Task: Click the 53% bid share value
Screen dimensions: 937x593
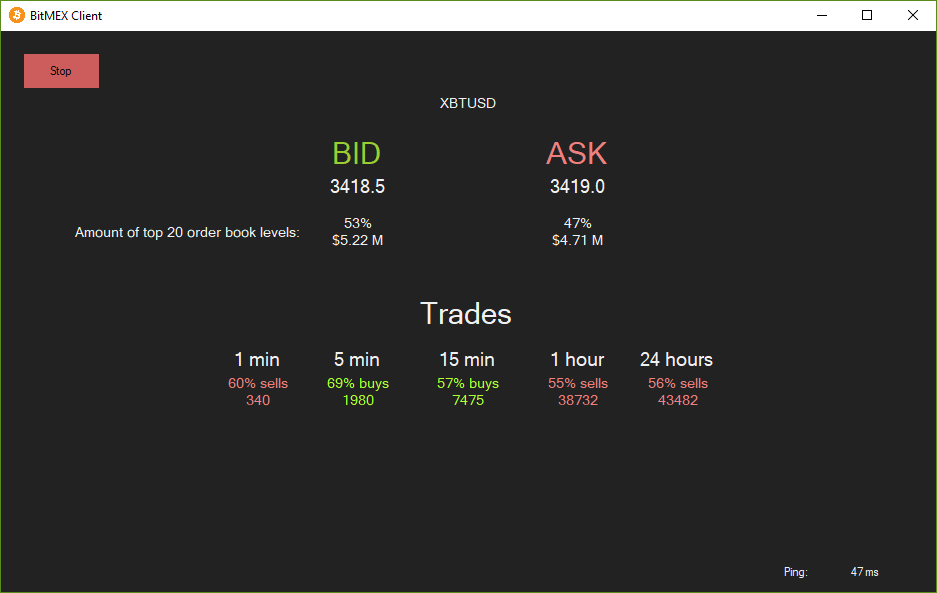Action: pyautogui.click(x=358, y=223)
